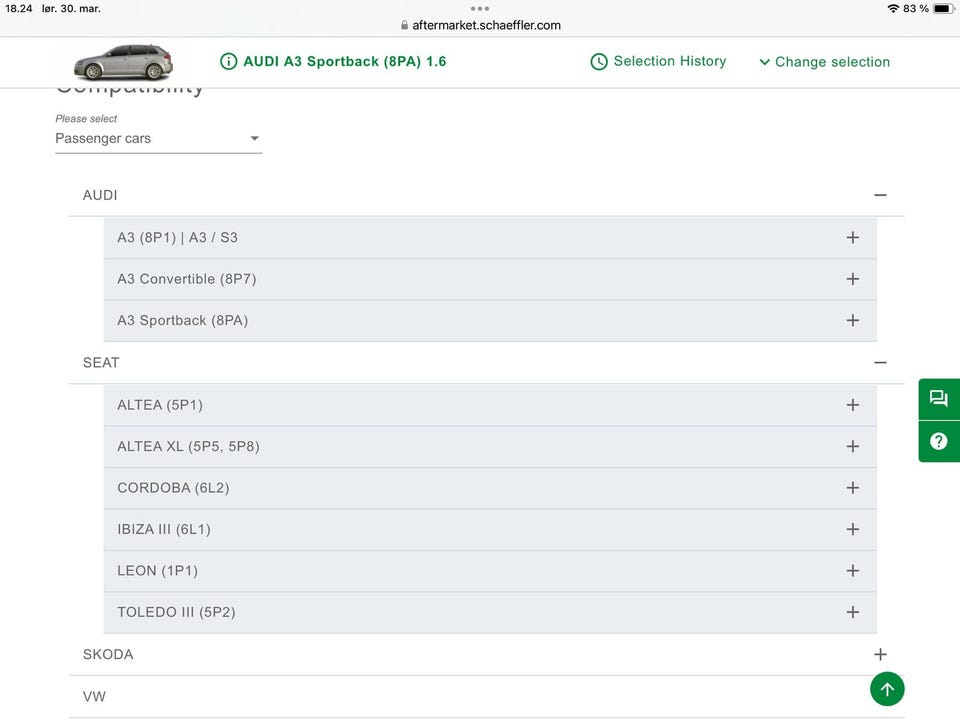Click the ALTEA (5P1) row label

point(160,405)
